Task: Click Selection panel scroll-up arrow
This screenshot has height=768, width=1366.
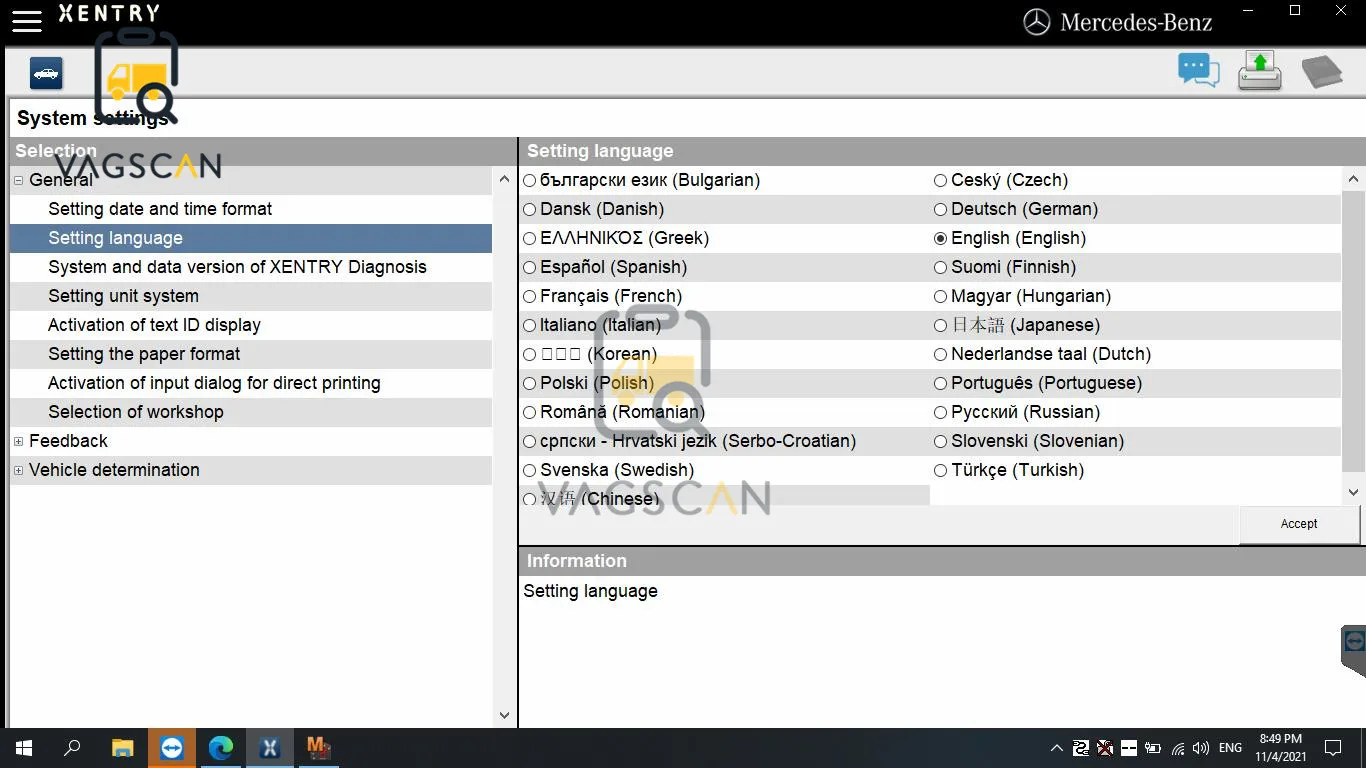Action: click(504, 180)
